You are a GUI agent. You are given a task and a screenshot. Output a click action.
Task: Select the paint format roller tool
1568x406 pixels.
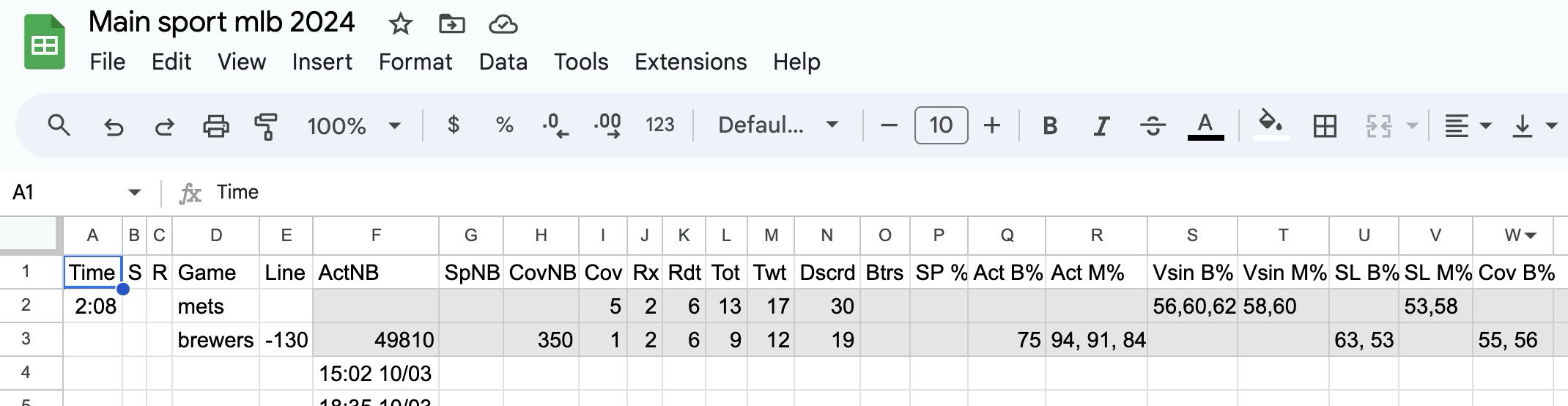coord(265,126)
